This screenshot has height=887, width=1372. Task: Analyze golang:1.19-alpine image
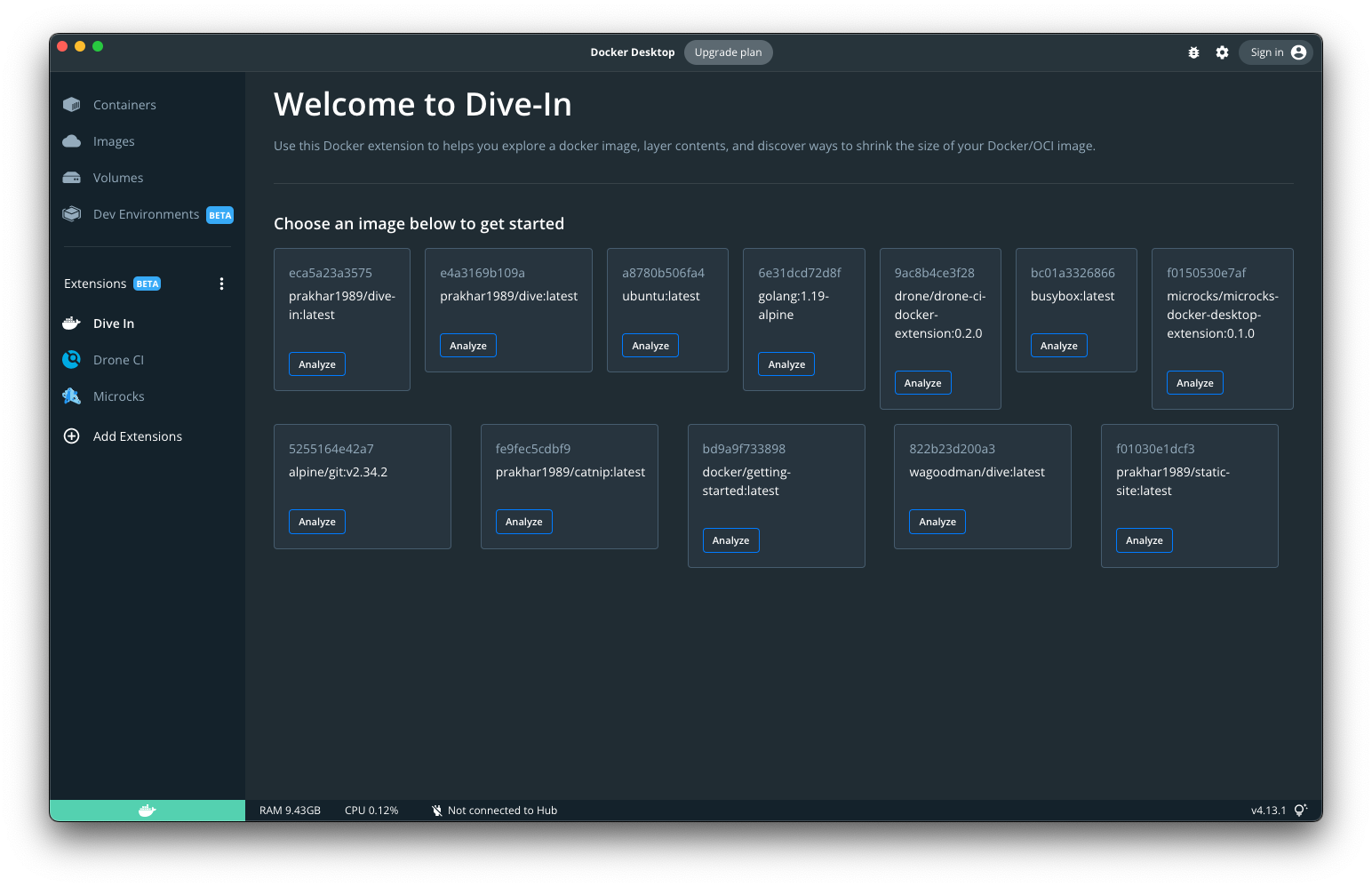pos(786,364)
